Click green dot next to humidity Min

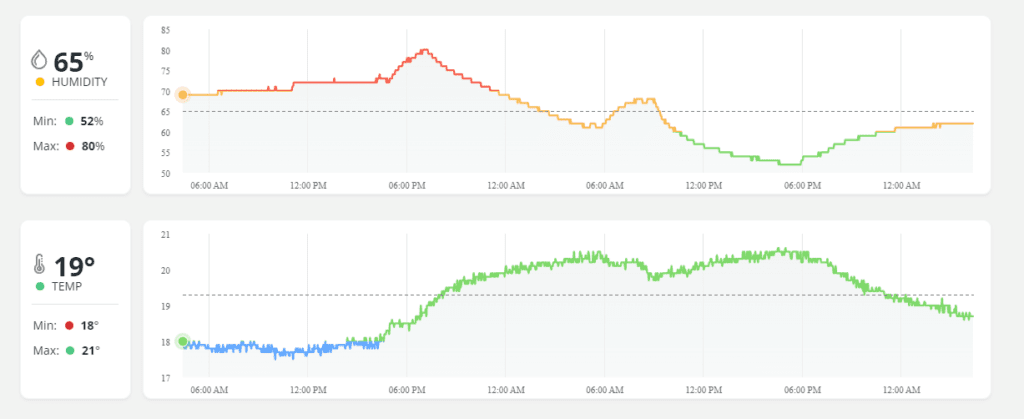pyautogui.click(x=69, y=121)
